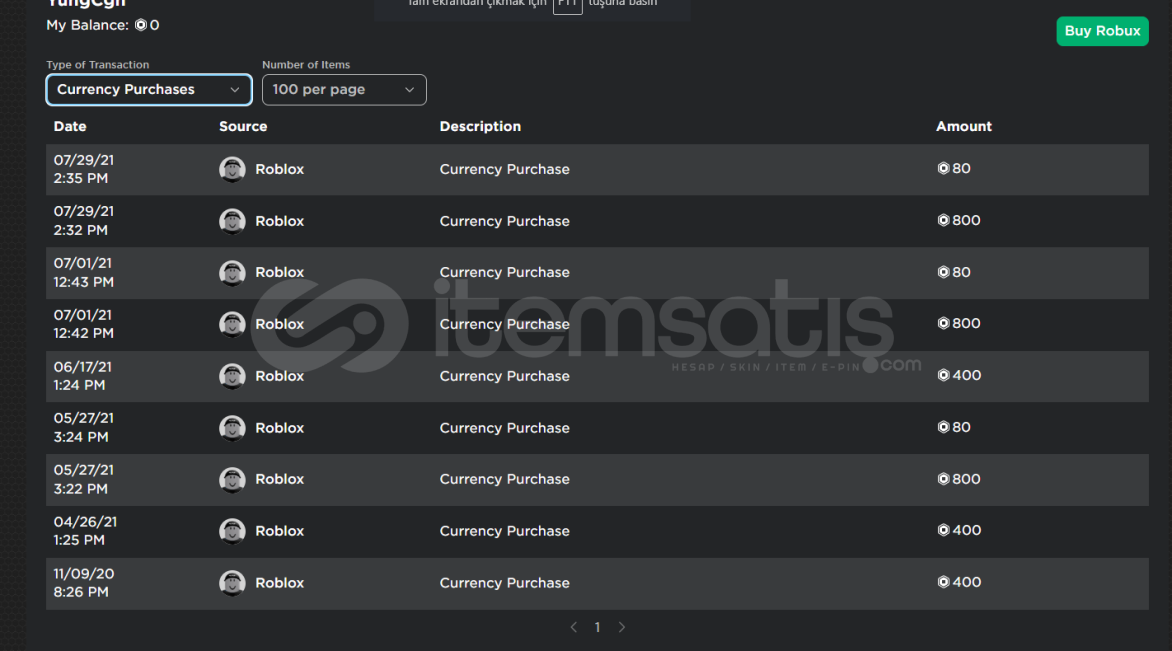1172x651 pixels.
Task: Open Roblox source link in 06/17/21 row
Action: coord(280,376)
